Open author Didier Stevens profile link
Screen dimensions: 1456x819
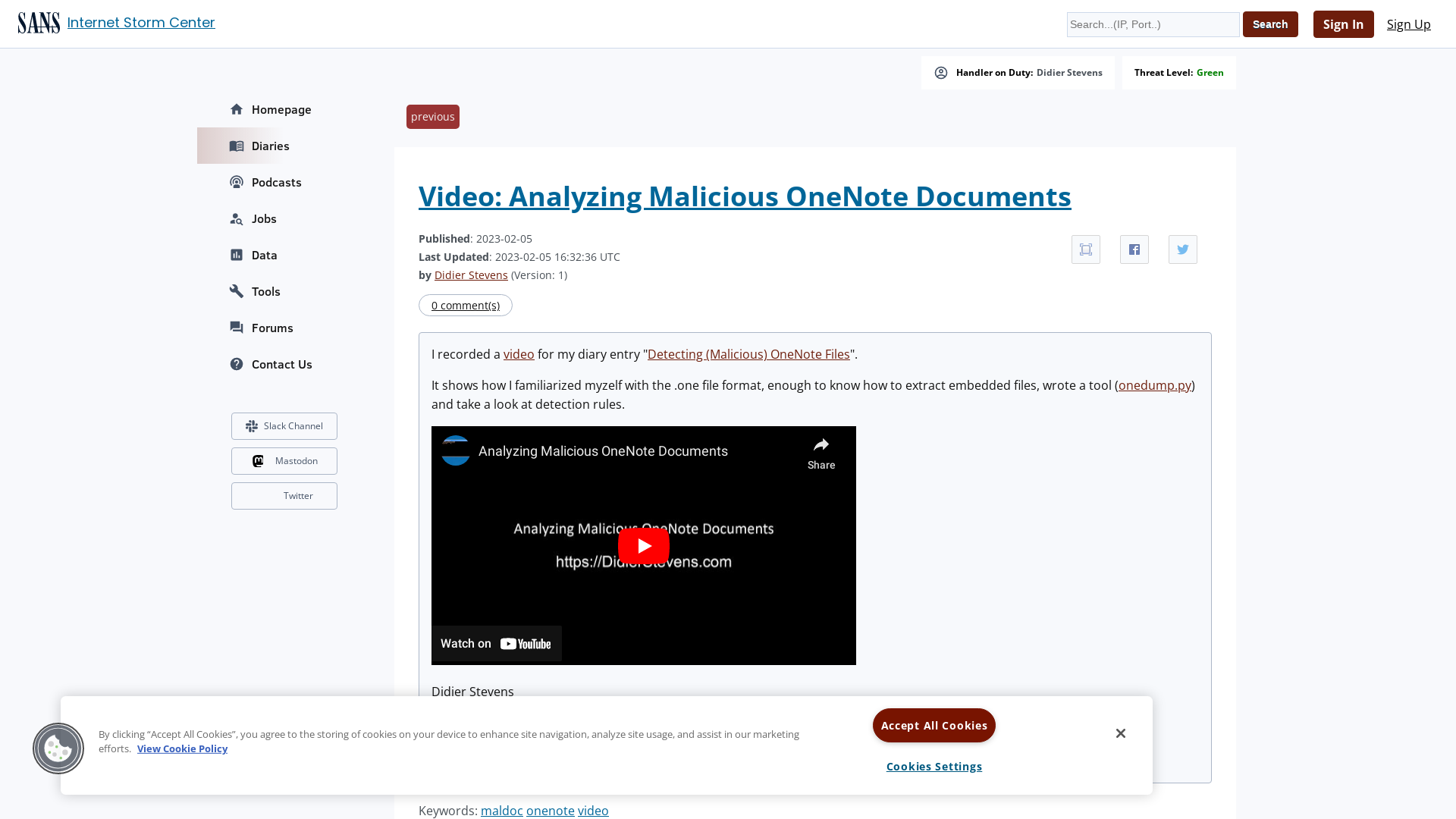click(x=471, y=275)
